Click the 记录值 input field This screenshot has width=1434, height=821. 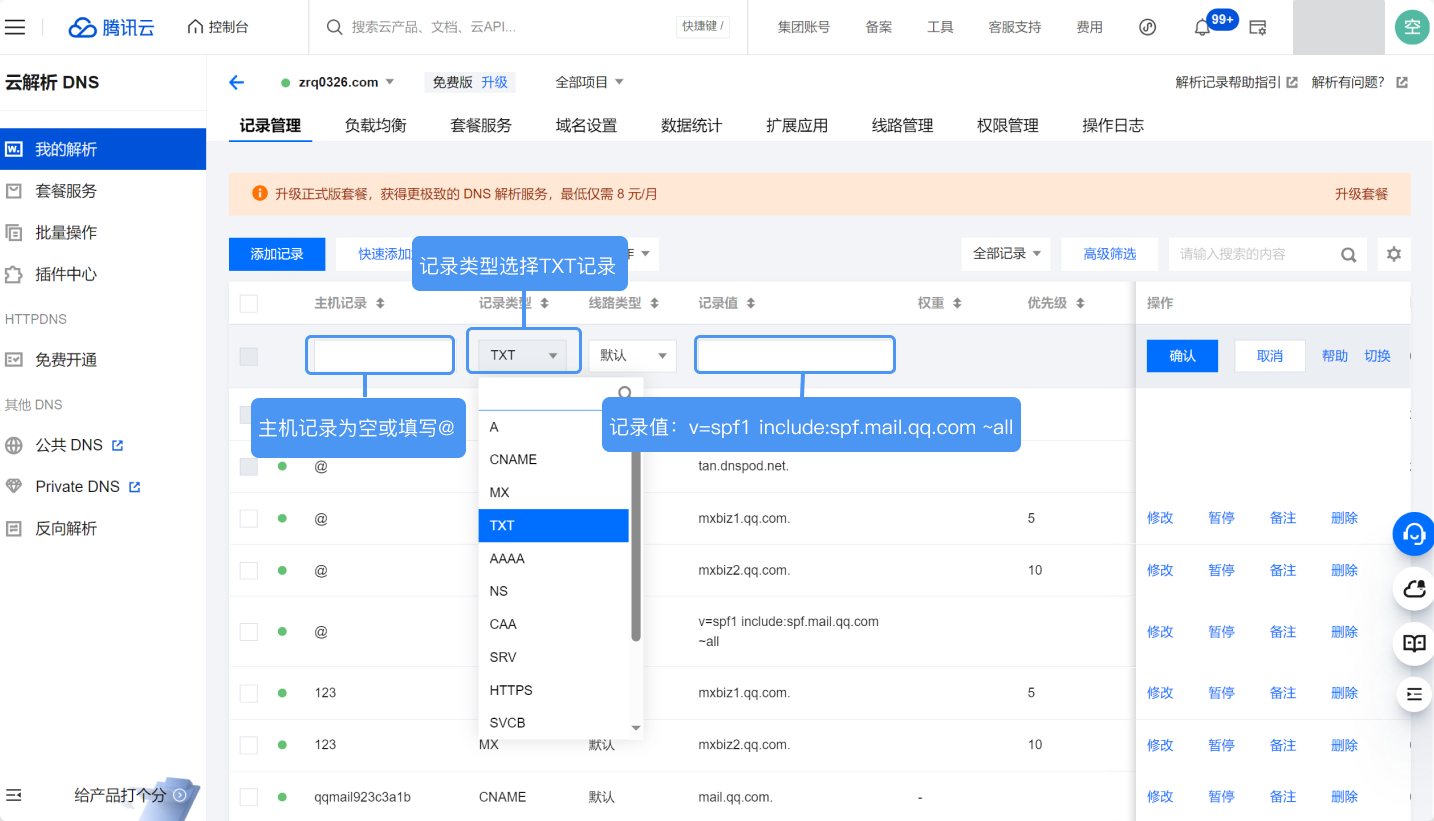794,355
